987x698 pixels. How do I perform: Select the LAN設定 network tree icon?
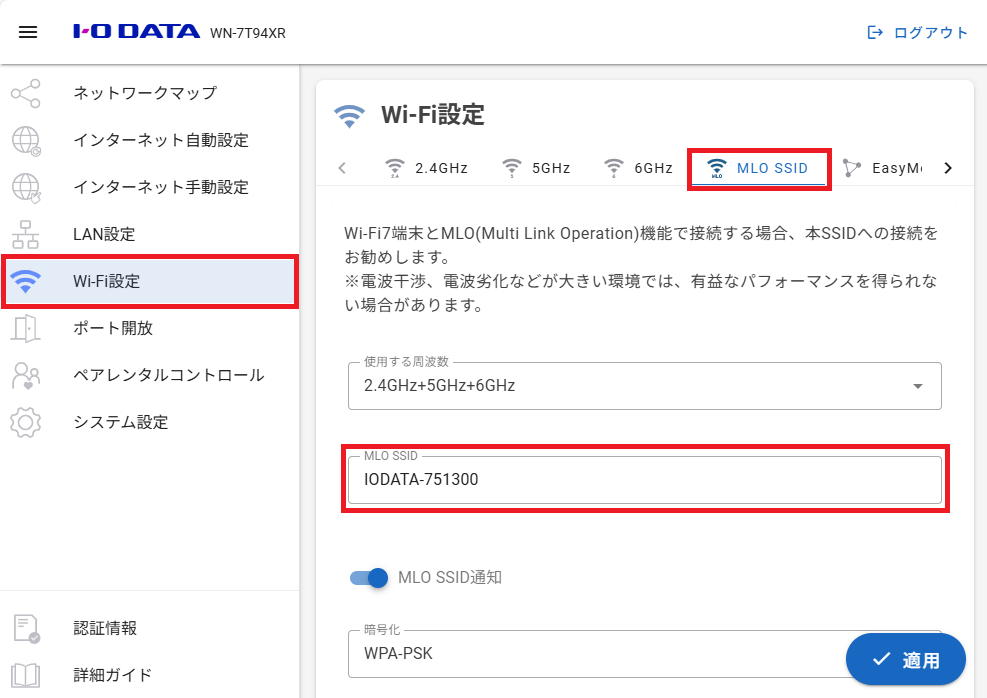point(25,234)
